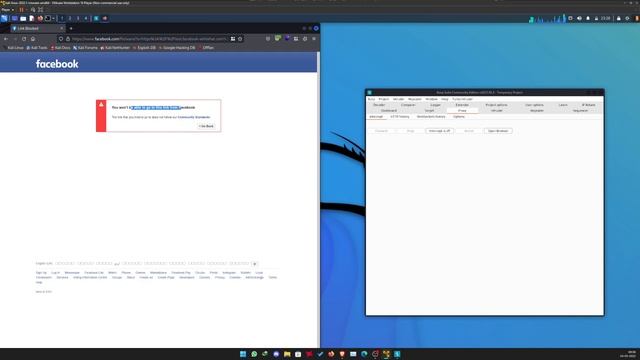Open the Windows Start menu
Image resolution: width=640 pixels, height=360 pixels.
(243, 354)
